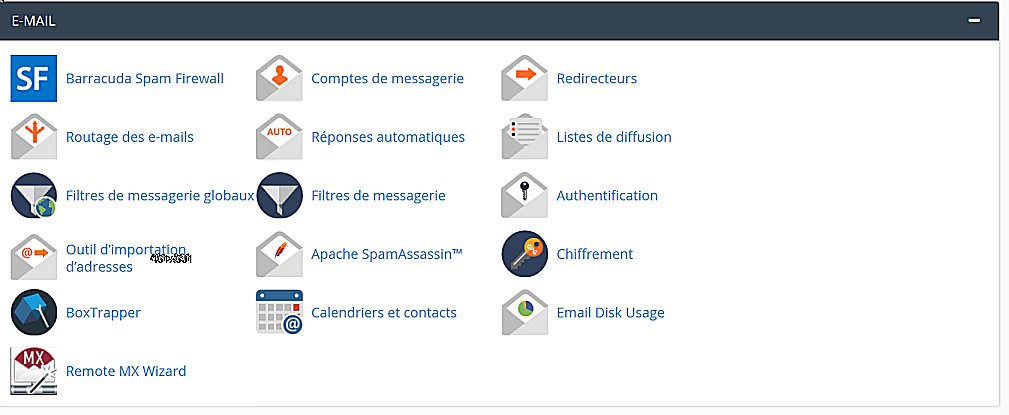Click the Filtres de messagerie funnel icon
1009x415 pixels.
[279, 196]
